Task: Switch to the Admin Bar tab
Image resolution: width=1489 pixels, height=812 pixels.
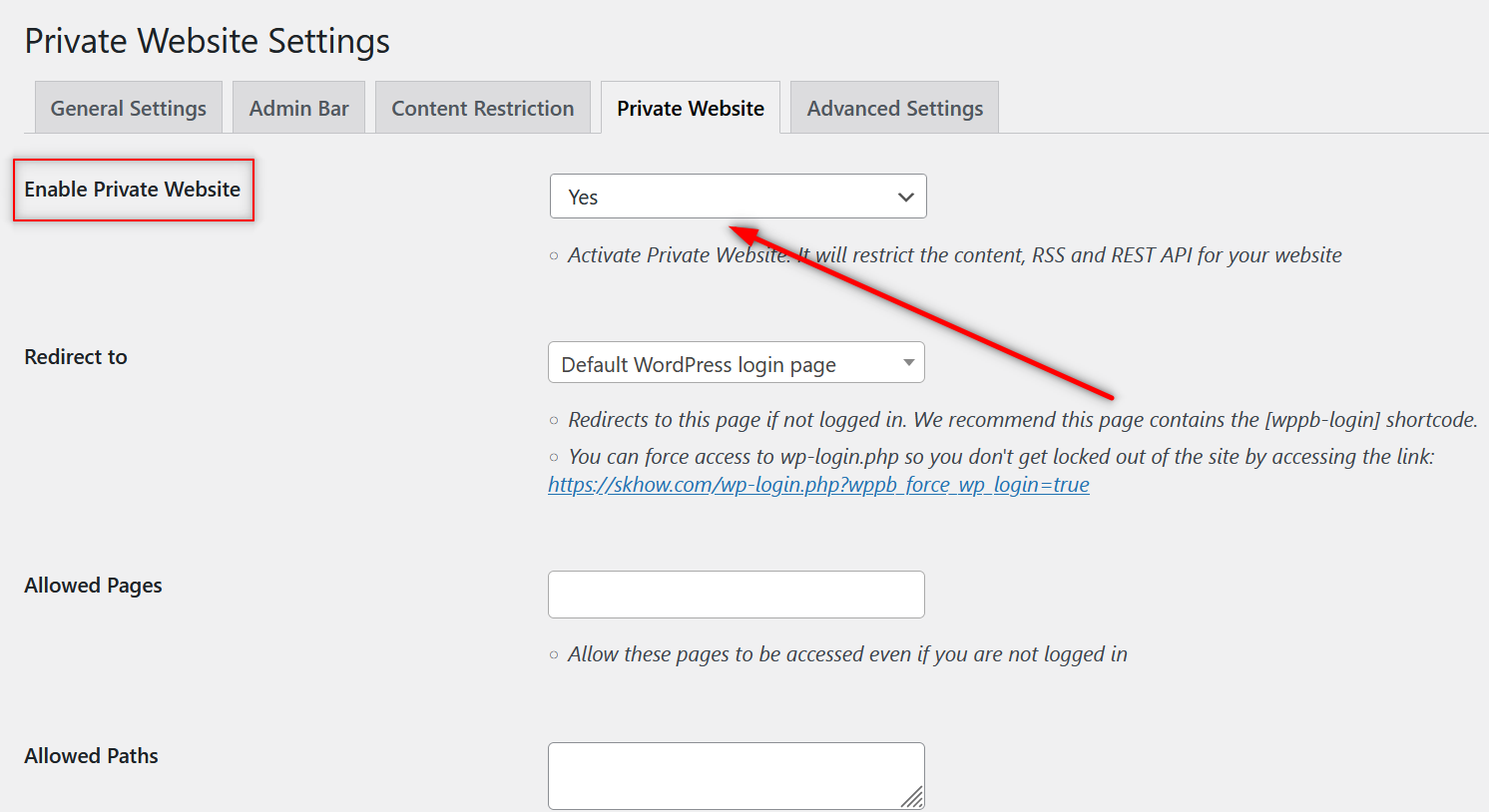Action: tap(298, 108)
